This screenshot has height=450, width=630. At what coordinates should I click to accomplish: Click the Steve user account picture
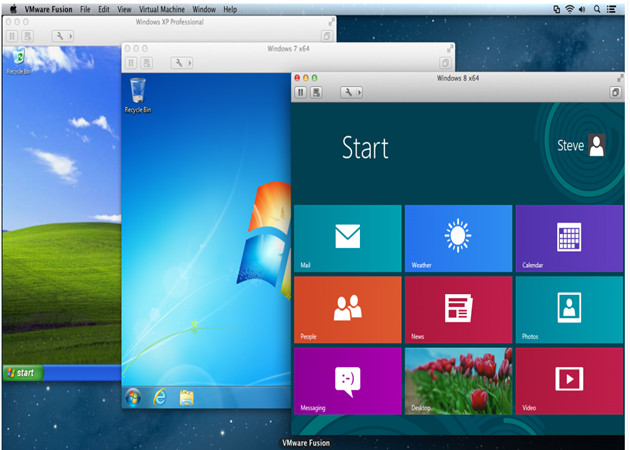coord(597,146)
